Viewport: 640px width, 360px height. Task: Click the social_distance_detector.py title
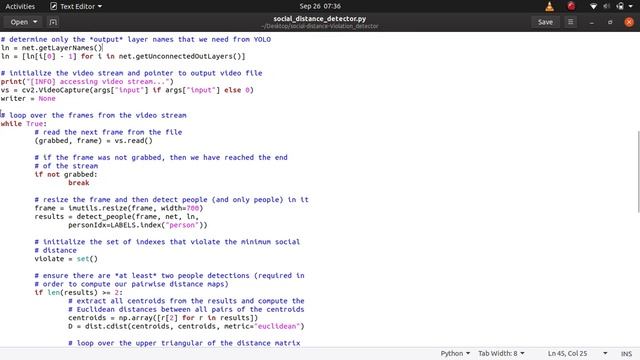(x=320, y=19)
